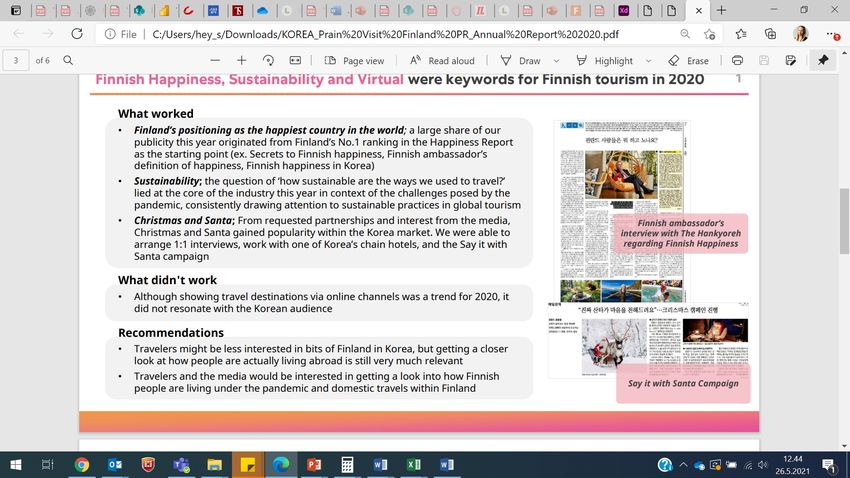This screenshot has height=478, width=850.
Task: Open Wi-Fi network settings in system tray
Action: tap(748, 465)
